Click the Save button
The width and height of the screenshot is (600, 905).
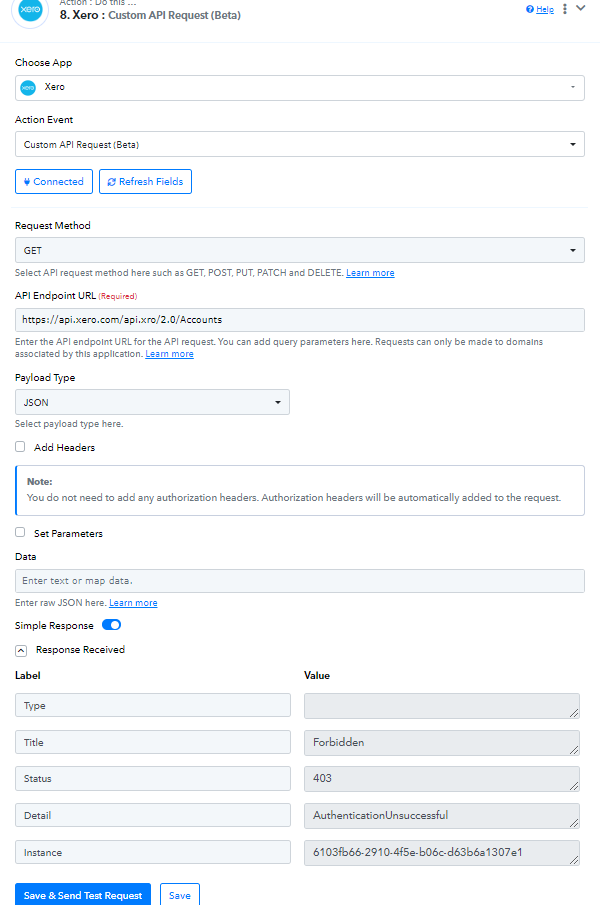click(x=180, y=895)
